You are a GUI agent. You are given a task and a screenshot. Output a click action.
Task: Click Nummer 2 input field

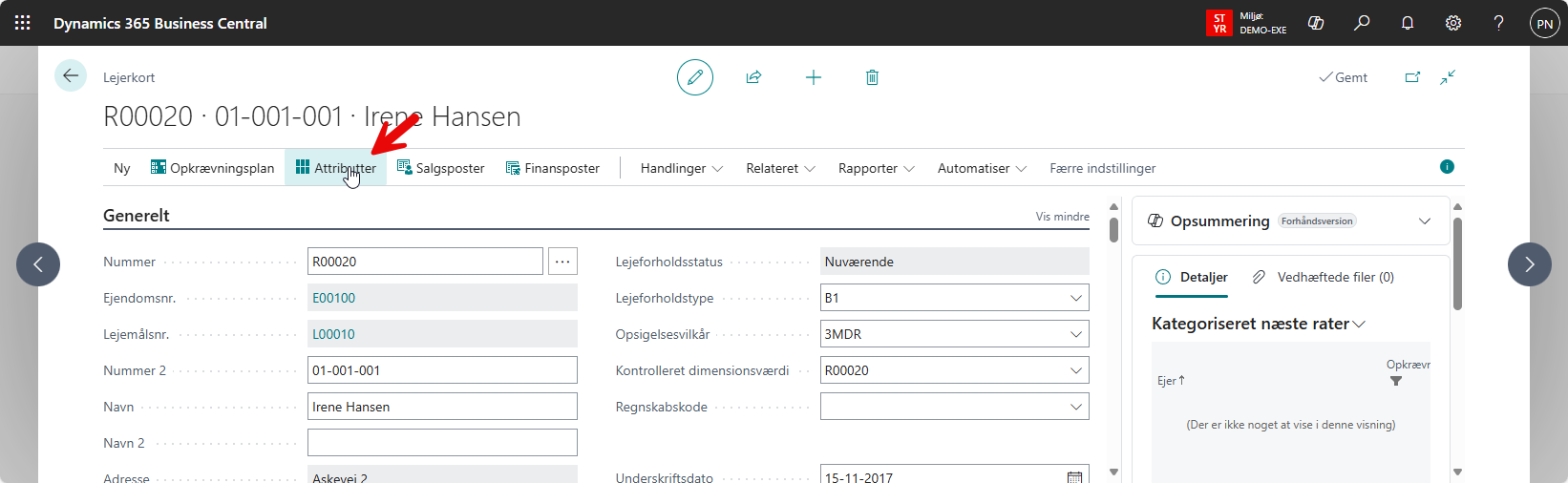[x=442, y=370]
